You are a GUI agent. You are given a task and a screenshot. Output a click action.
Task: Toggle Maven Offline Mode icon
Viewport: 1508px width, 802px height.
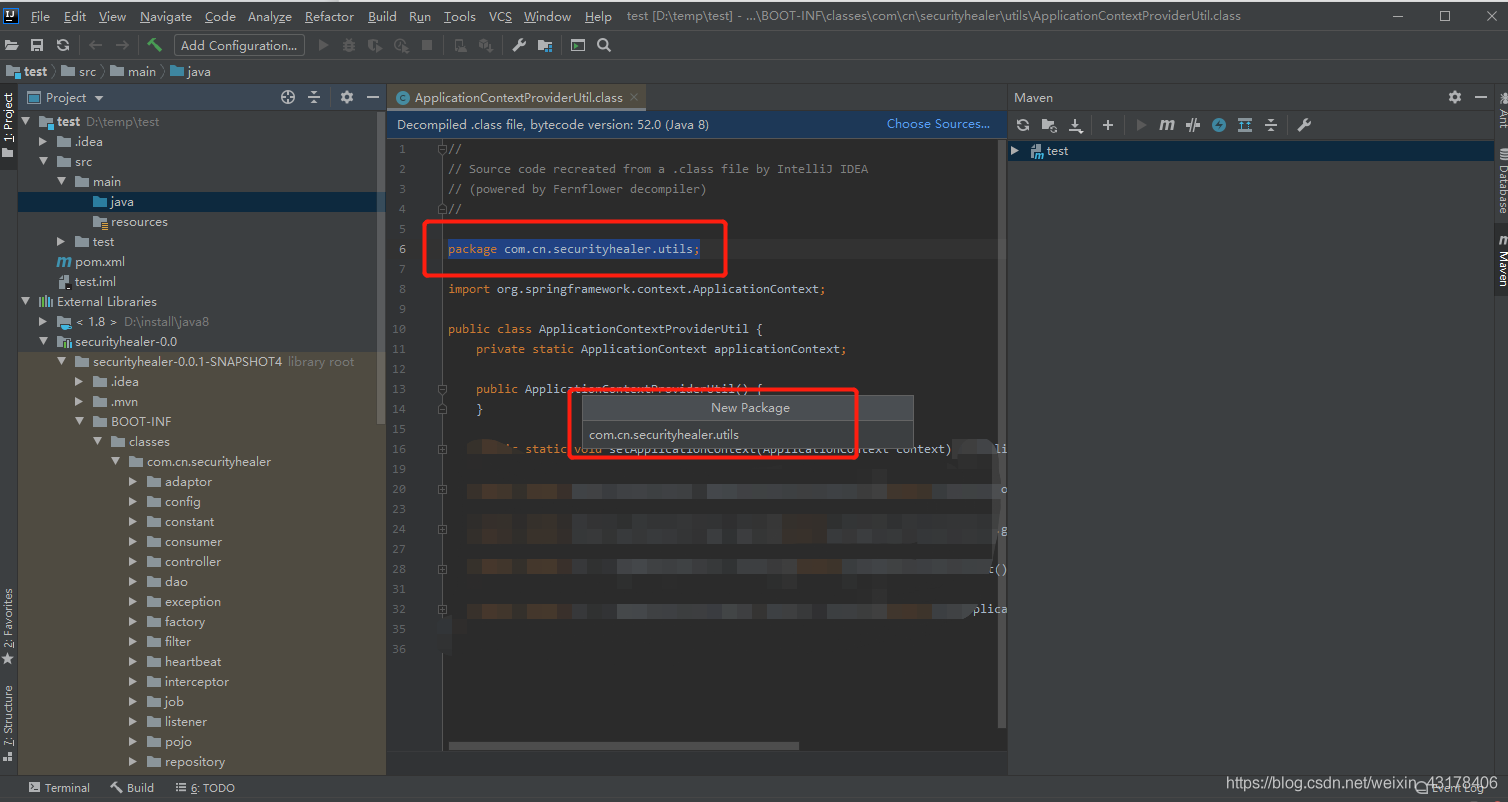pos(1193,125)
